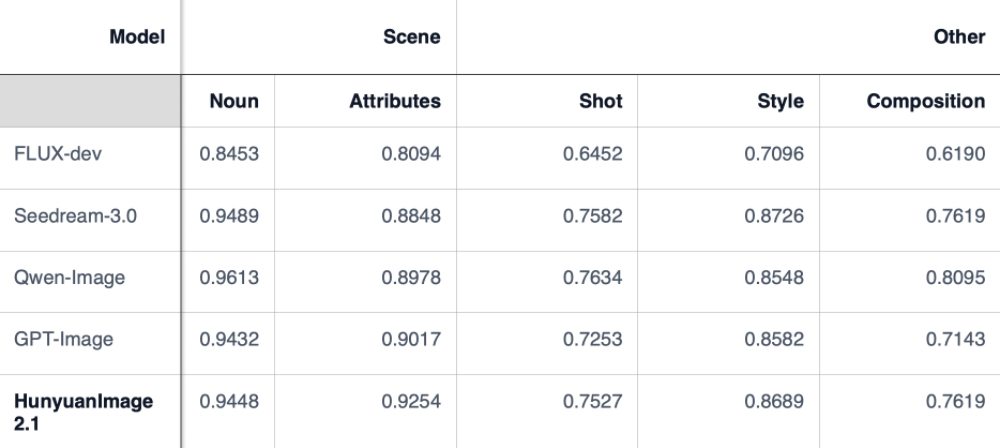Click FLUX-dev Noun score 0.8453
The height and width of the screenshot is (448, 1000).
(x=229, y=155)
